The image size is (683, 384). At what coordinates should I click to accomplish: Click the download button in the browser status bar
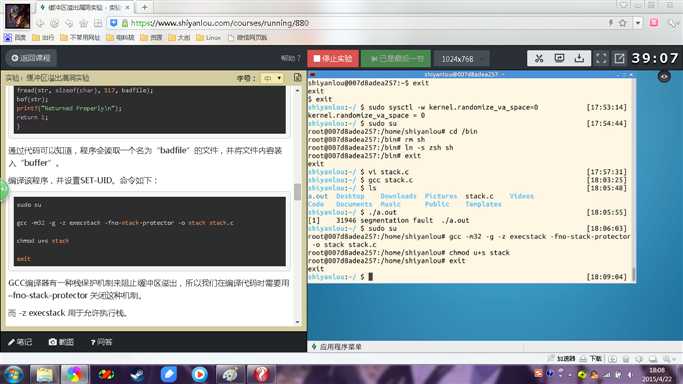click(x=591, y=358)
